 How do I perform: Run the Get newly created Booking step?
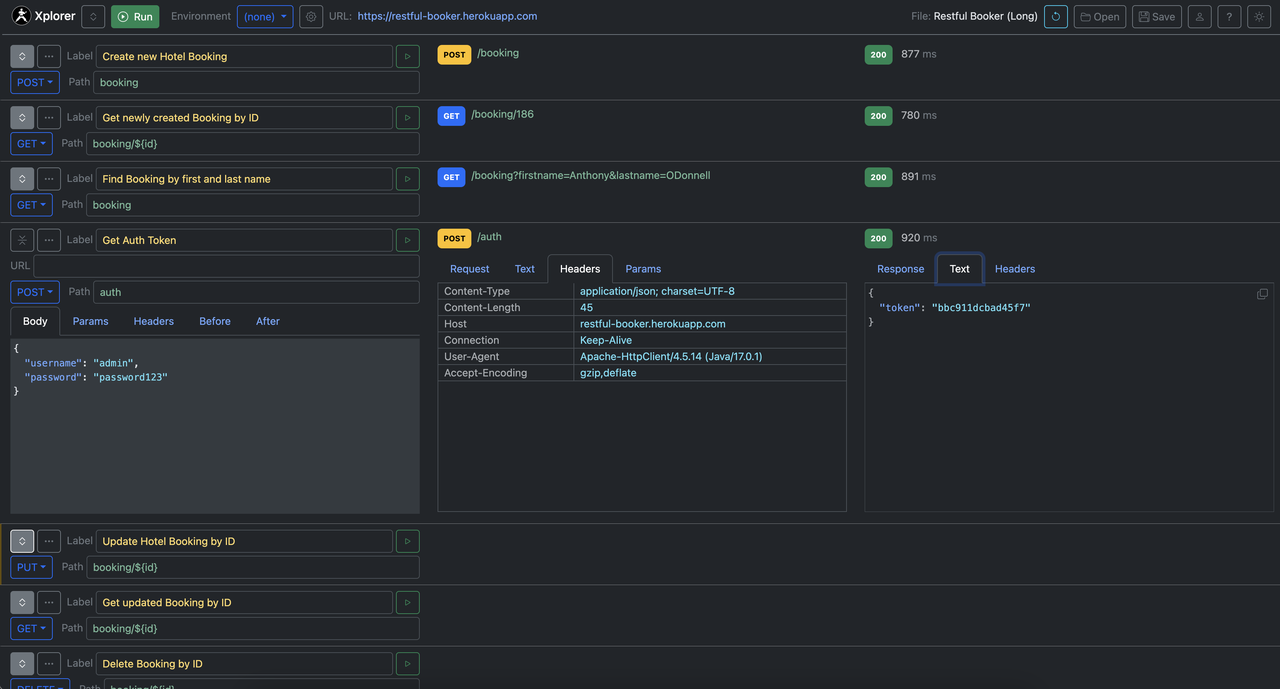click(407, 117)
